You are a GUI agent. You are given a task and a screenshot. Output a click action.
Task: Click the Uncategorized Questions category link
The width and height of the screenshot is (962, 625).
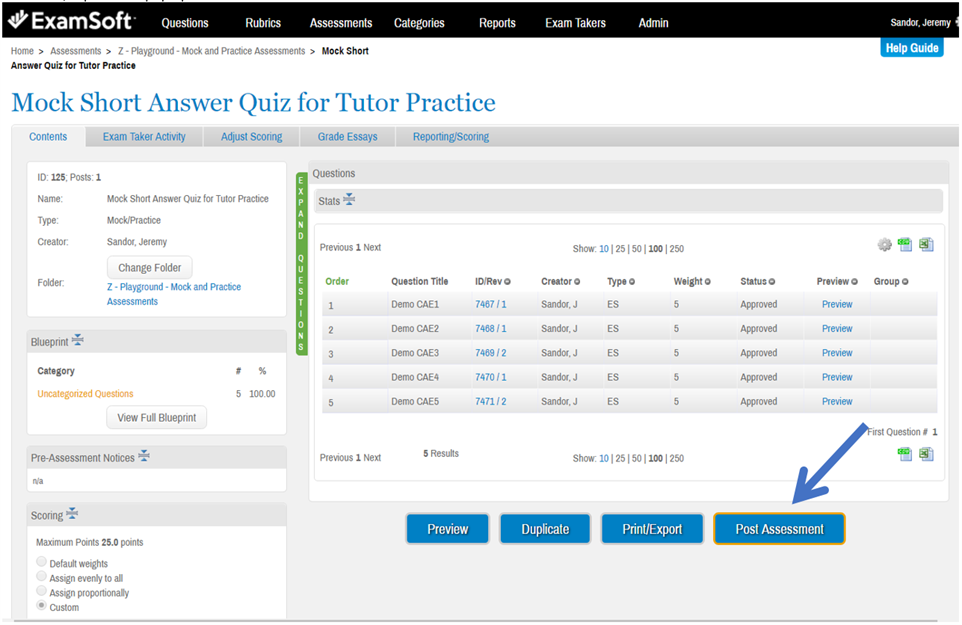85,394
